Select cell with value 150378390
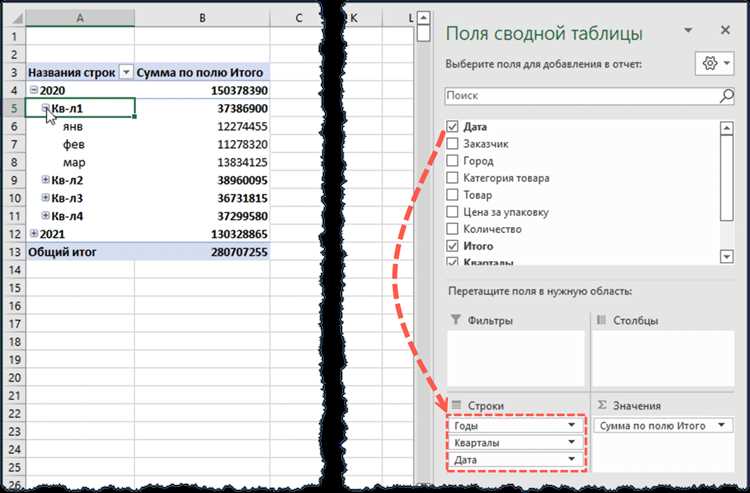This screenshot has height=493, width=750. 202,90
